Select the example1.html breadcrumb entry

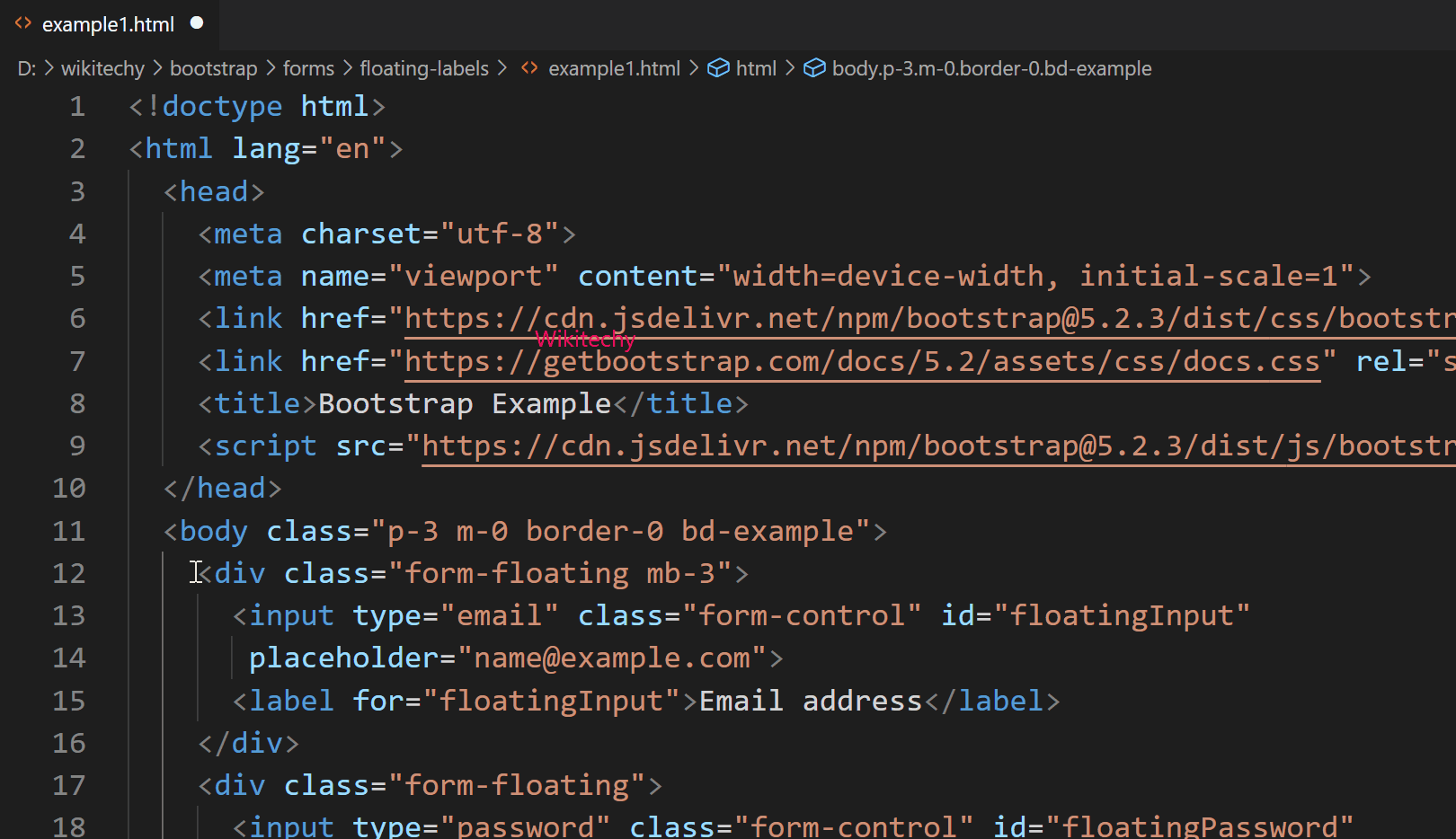[614, 67]
